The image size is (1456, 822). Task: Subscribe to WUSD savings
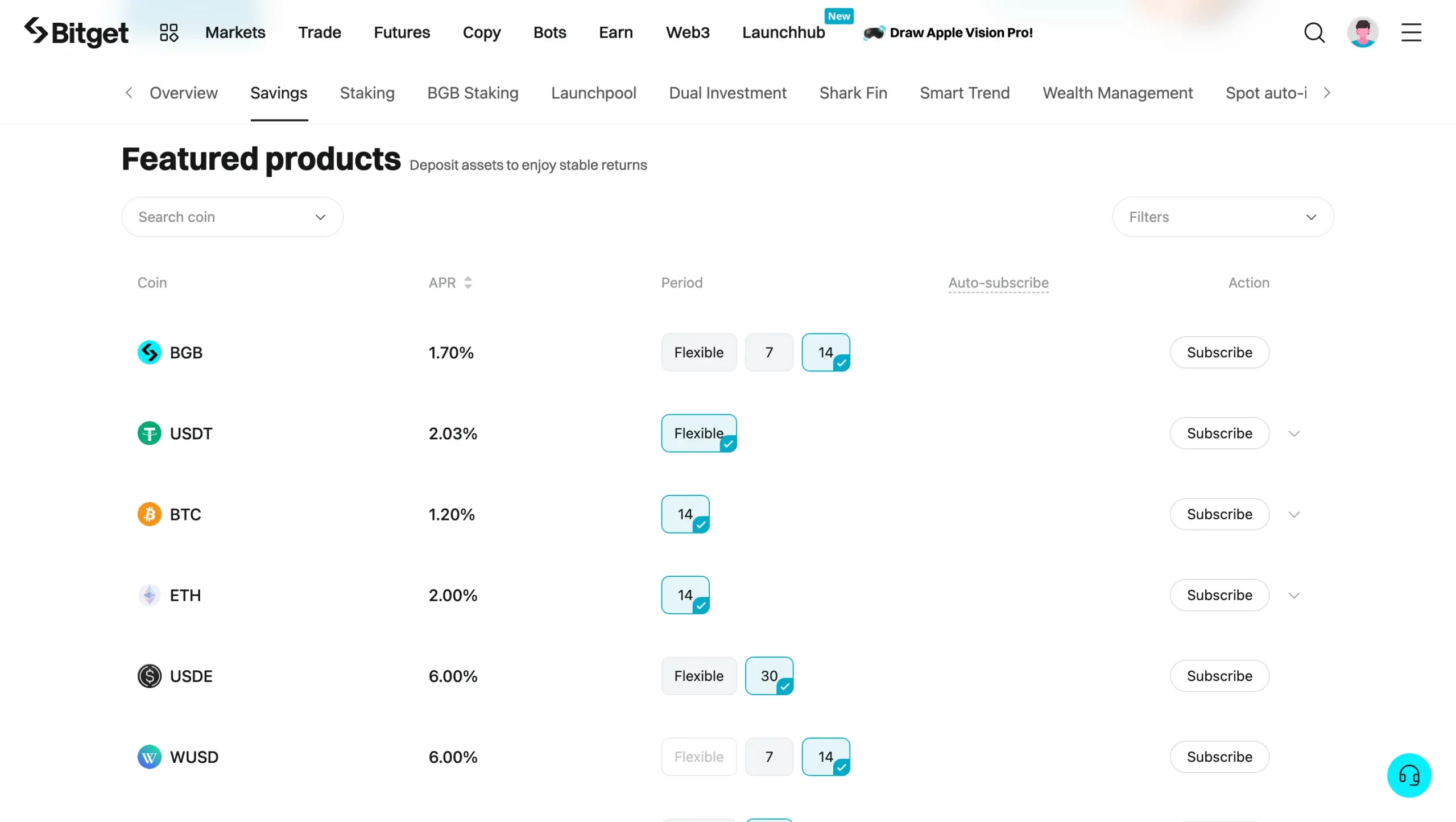coord(1219,757)
